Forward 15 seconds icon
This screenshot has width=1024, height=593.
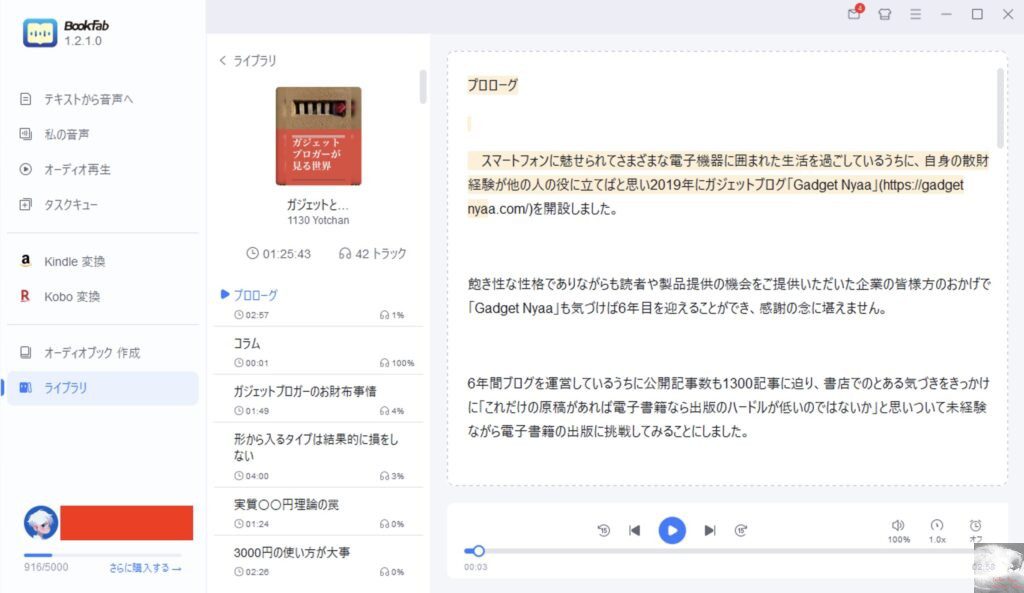tap(741, 530)
